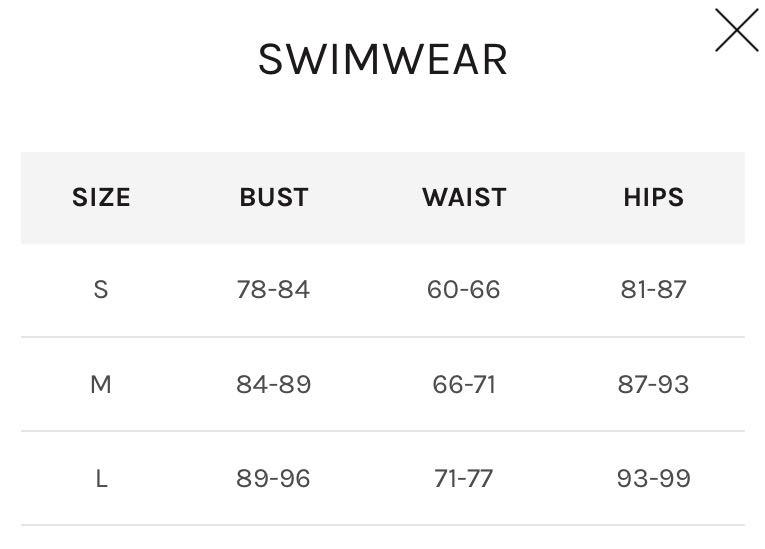Screen dimensions: 765x549
Task: Click the 89-96 bust measurement
Action: 274,479
